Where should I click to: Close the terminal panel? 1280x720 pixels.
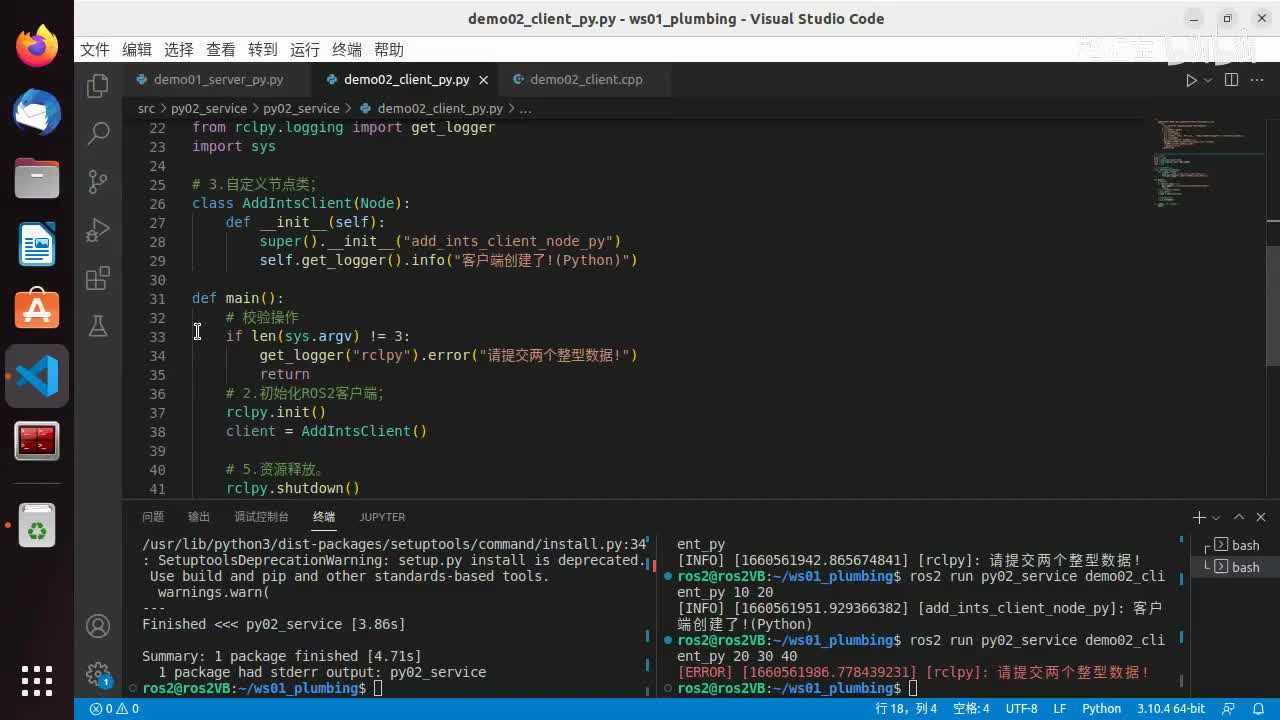tap(1262, 517)
